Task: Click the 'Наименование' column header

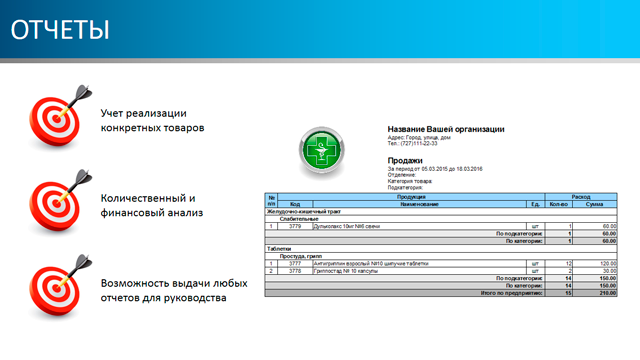Action: coord(420,204)
